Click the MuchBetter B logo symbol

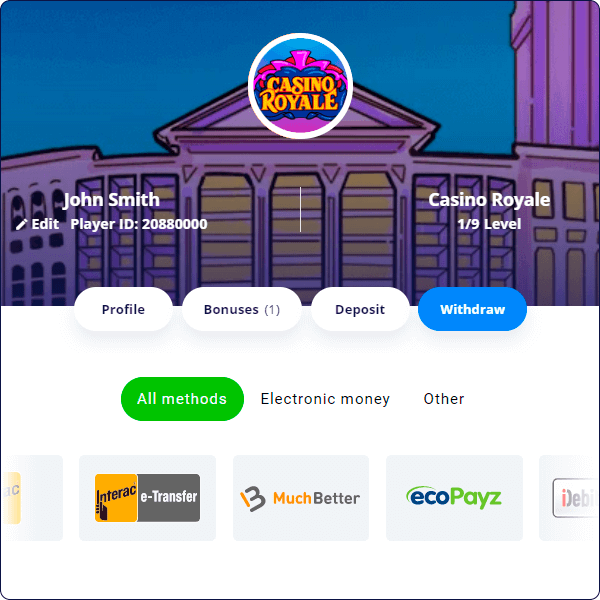pos(253,499)
